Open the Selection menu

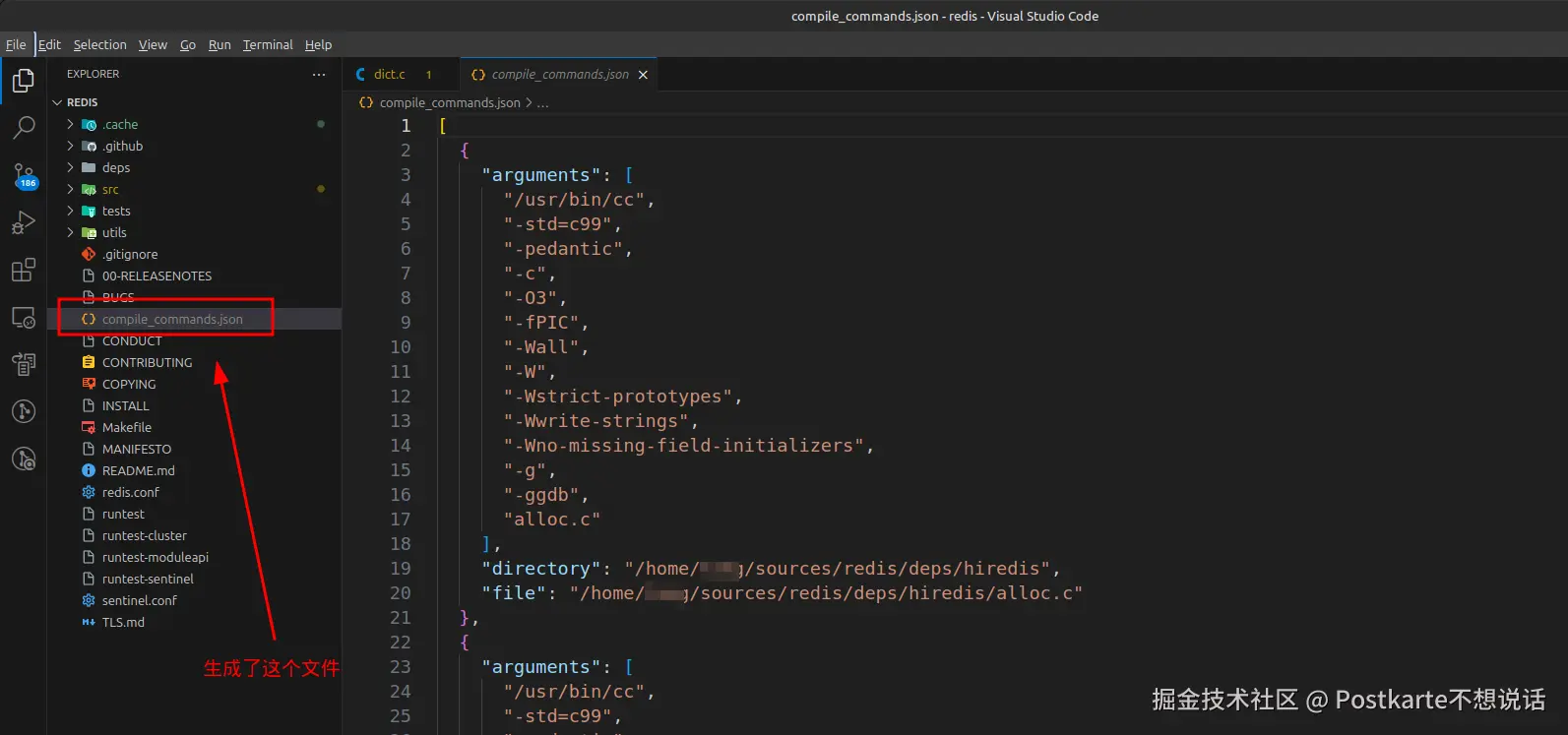click(x=99, y=44)
